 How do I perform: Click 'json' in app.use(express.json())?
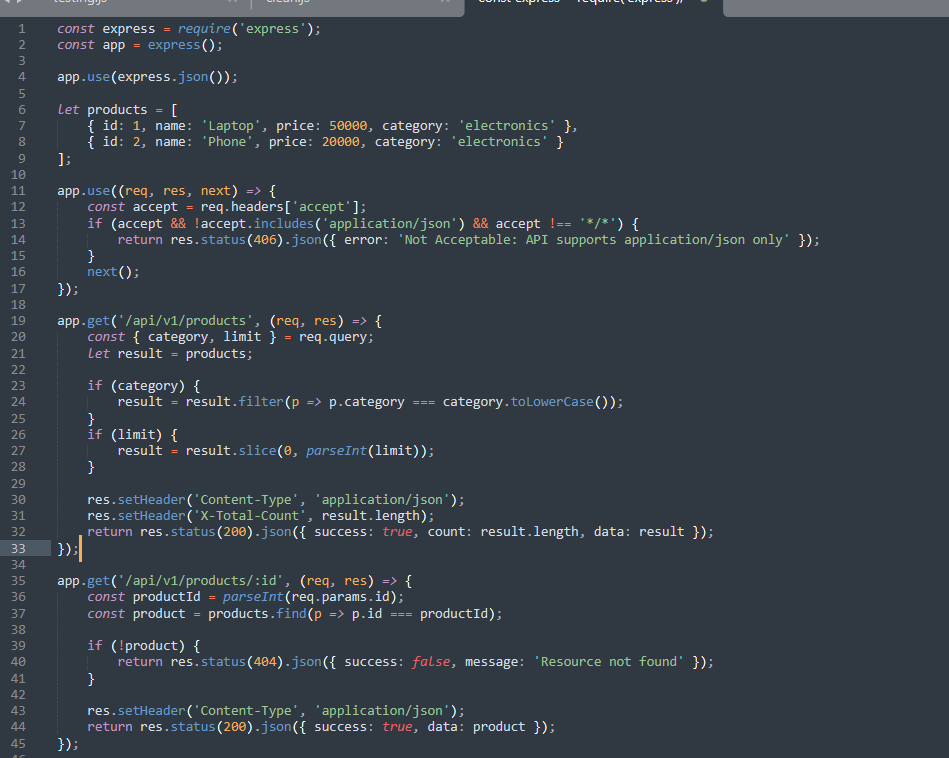[193, 77]
